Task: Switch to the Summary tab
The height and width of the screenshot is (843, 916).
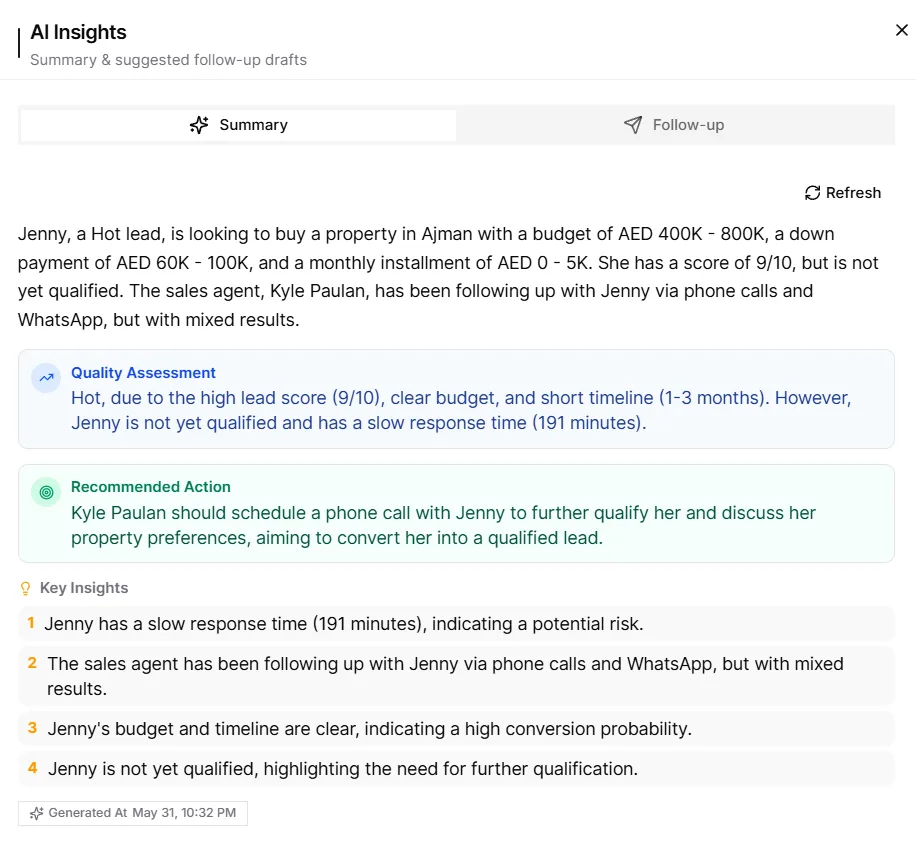Action: click(x=238, y=125)
